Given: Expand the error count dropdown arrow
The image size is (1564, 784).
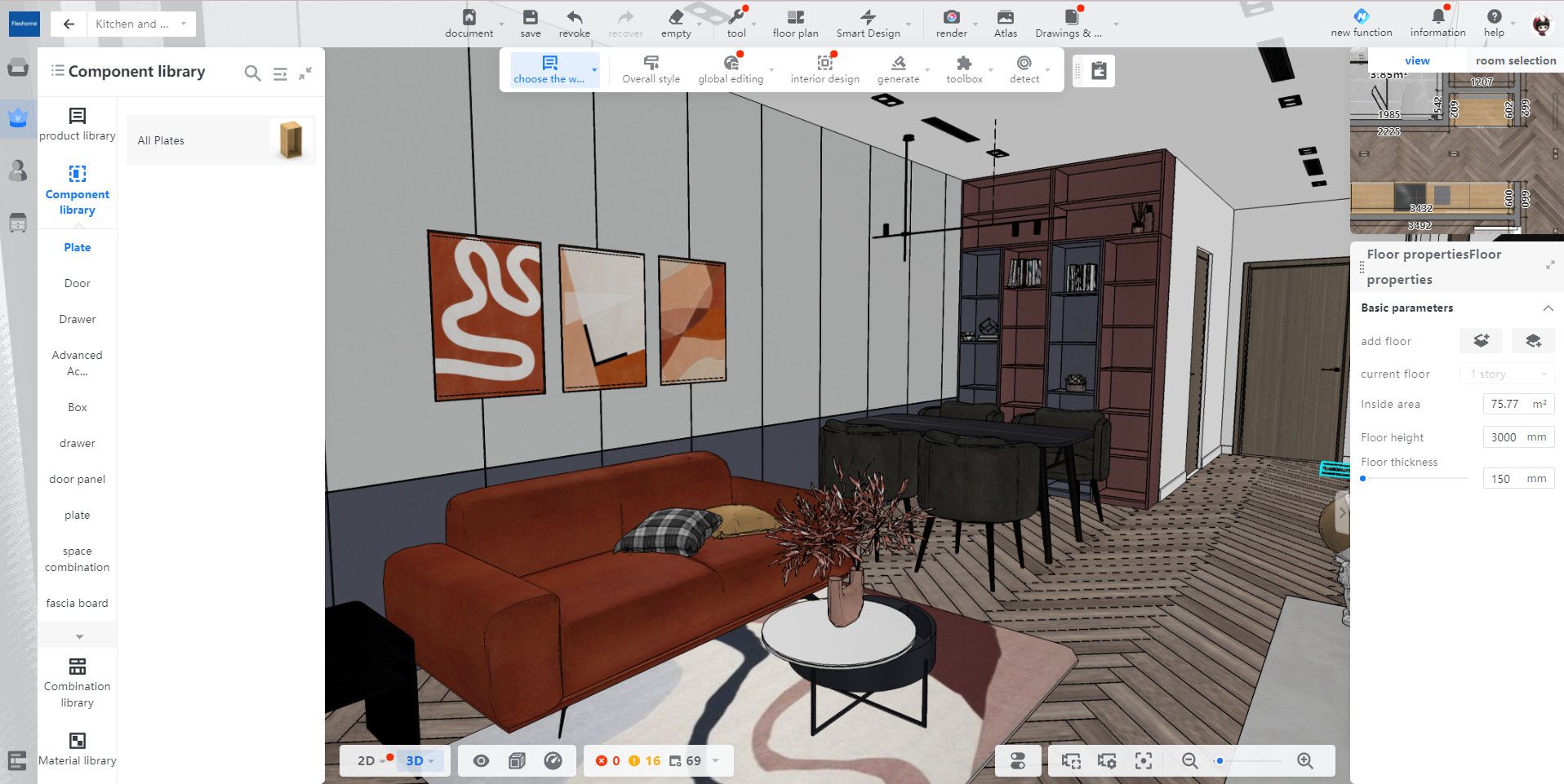Looking at the screenshot, I should (716, 761).
